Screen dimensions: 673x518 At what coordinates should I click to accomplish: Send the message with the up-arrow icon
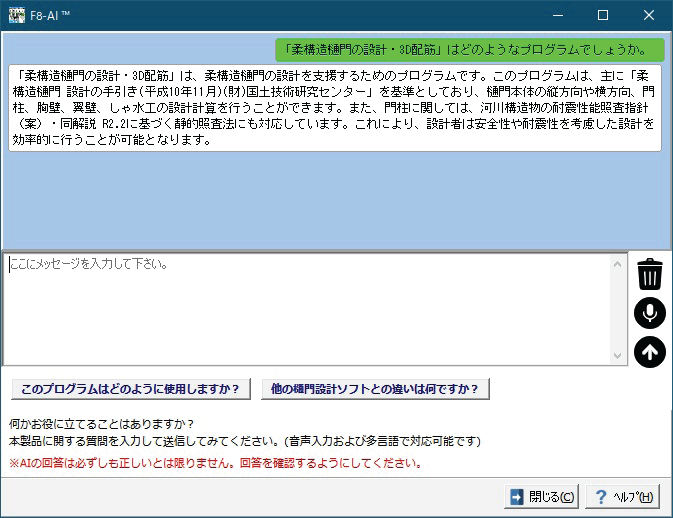(x=650, y=352)
